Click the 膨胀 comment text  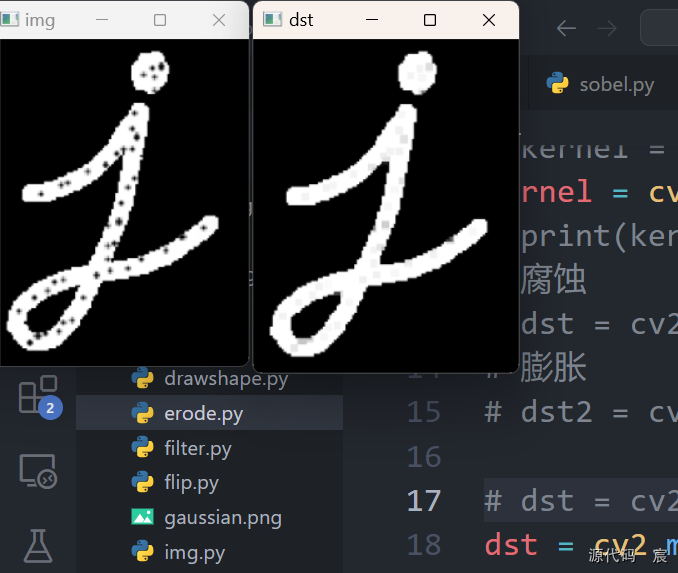(553, 368)
